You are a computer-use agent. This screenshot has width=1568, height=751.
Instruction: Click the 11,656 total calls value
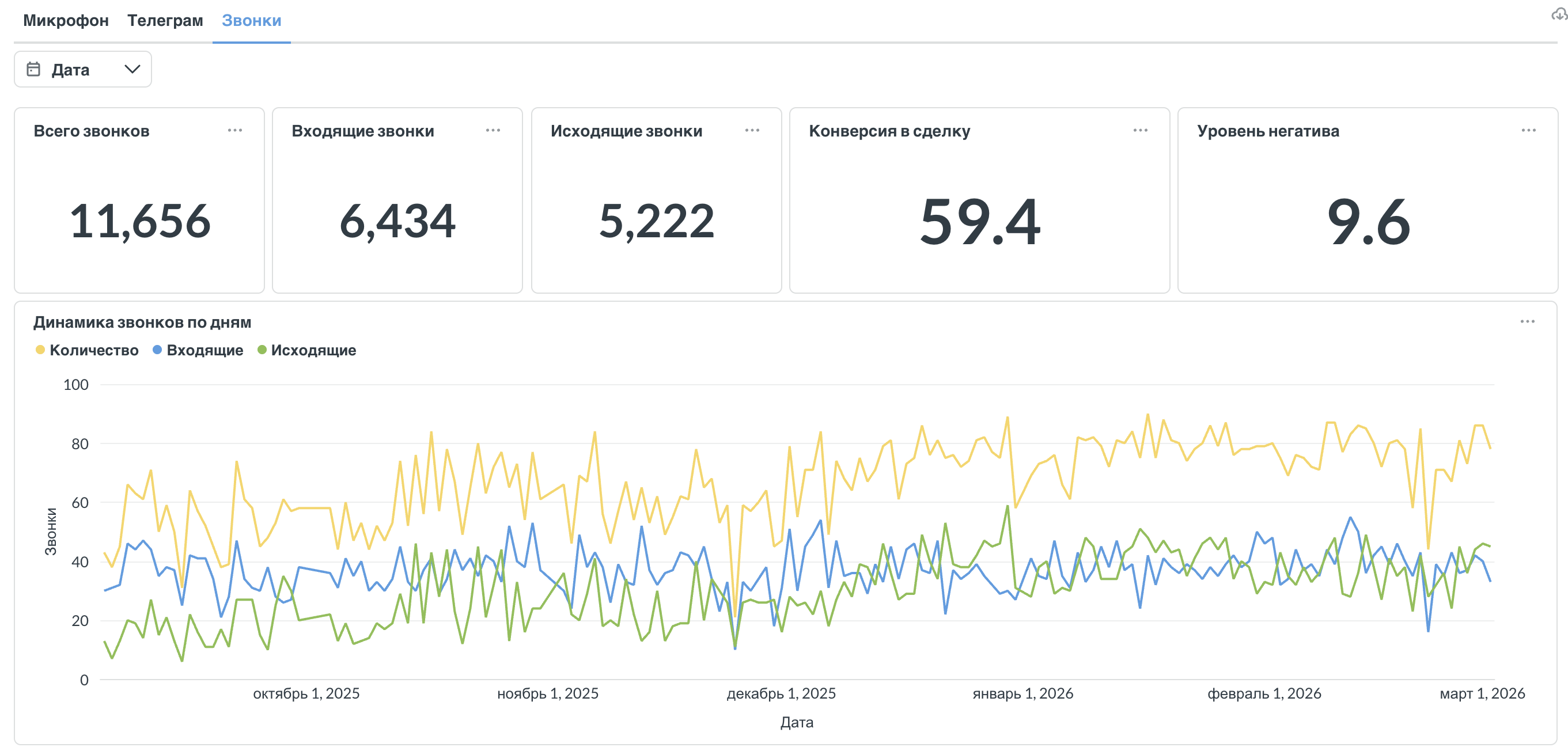pos(140,221)
